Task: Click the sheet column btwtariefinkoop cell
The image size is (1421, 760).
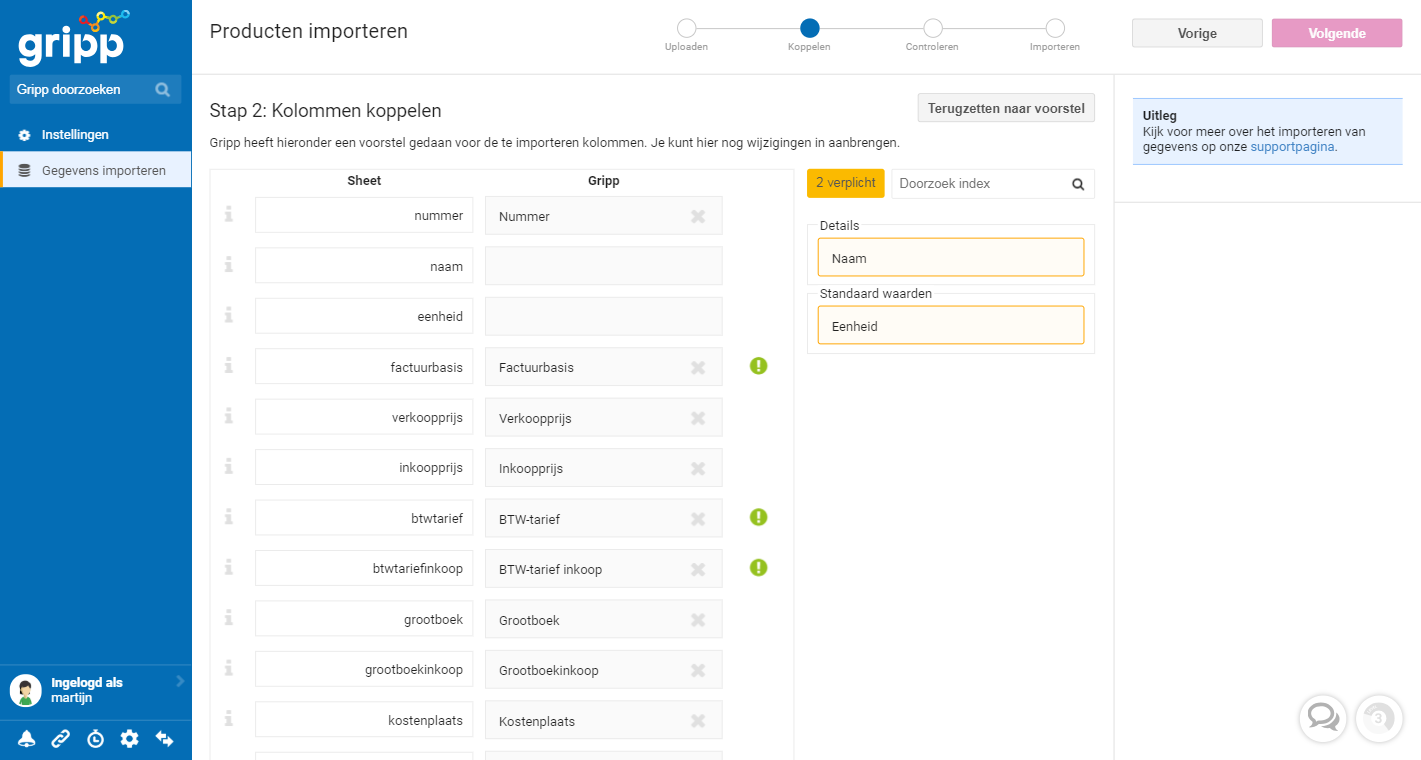Action: (364, 568)
